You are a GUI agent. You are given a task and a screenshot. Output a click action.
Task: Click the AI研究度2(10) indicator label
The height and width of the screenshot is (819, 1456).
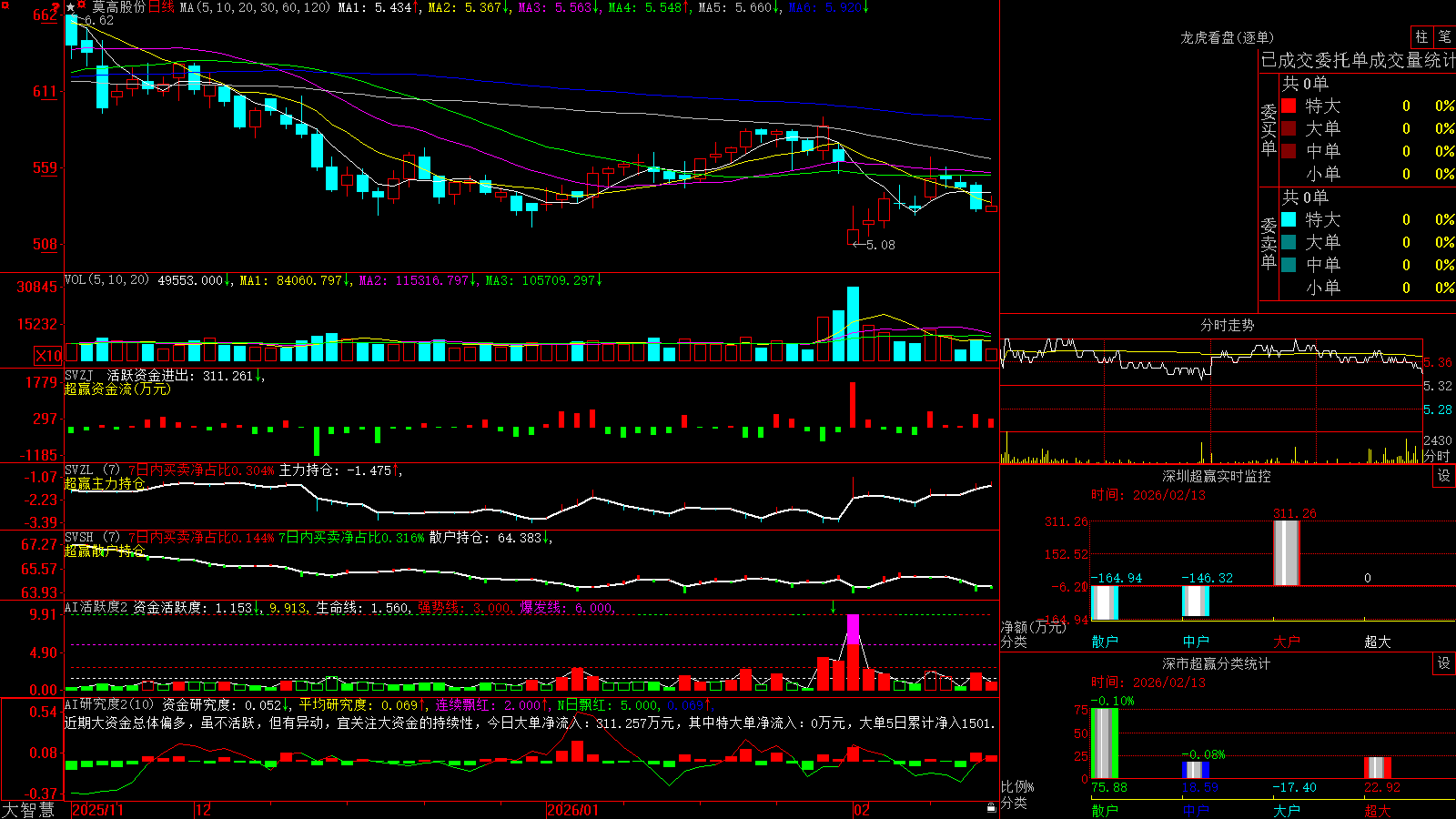110,705
